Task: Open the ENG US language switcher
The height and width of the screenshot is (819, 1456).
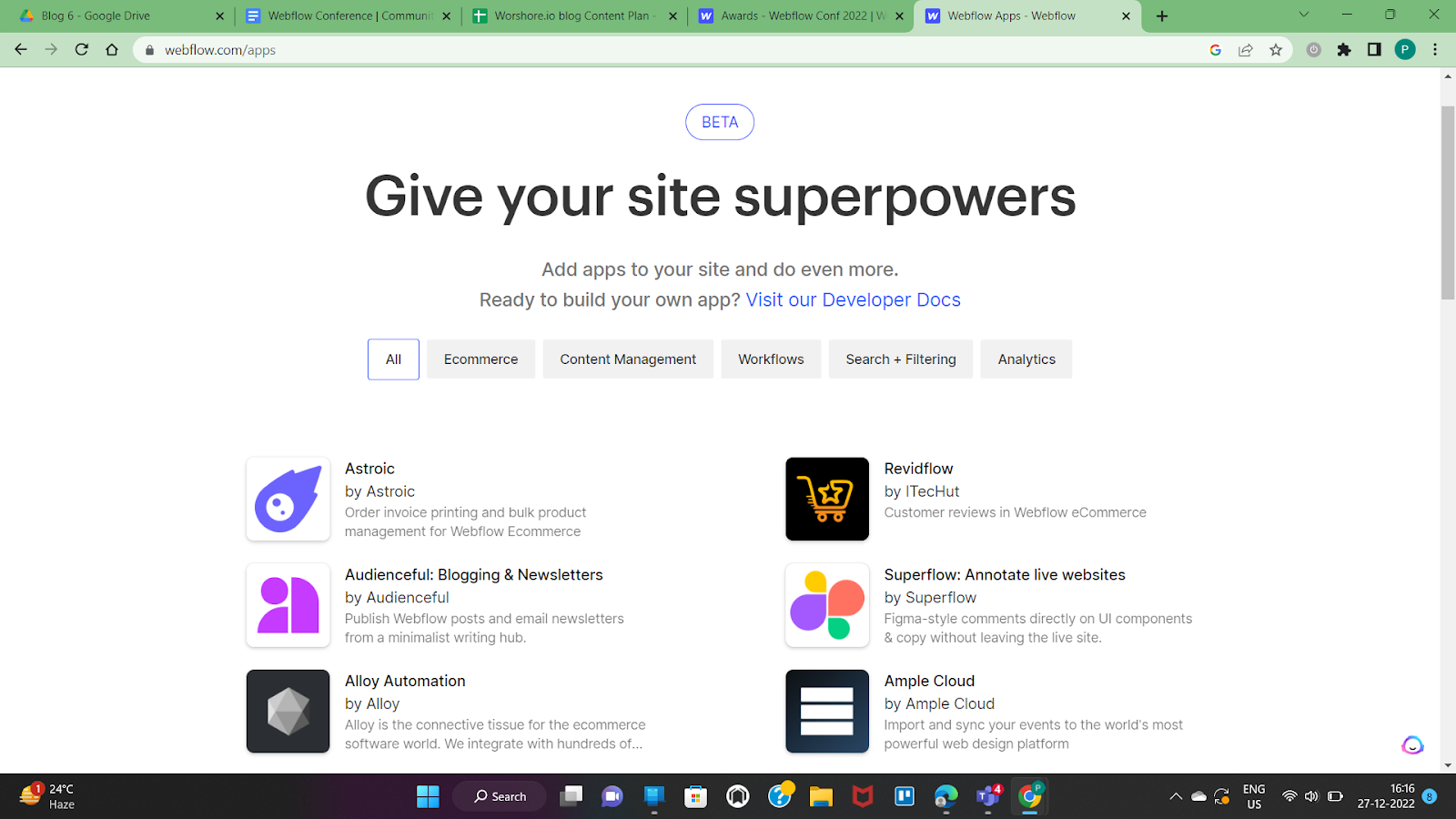Action: click(x=1254, y=796)
